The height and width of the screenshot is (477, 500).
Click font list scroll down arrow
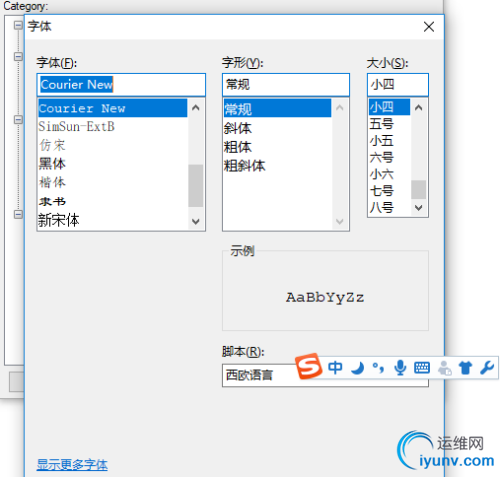[x=196, y=221]
